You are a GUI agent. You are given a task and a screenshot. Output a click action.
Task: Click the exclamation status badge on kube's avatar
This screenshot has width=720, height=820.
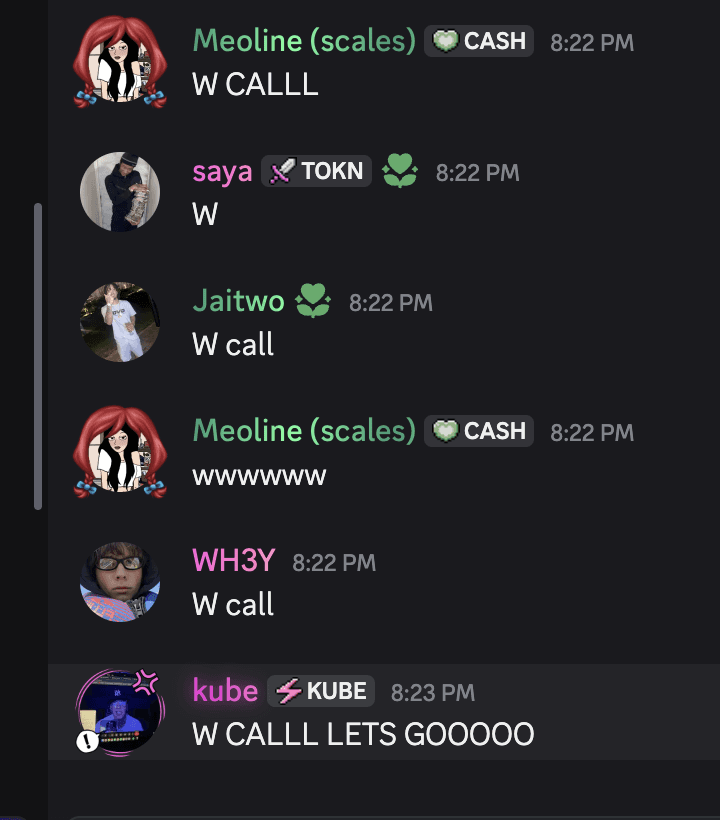coord(87,741)
